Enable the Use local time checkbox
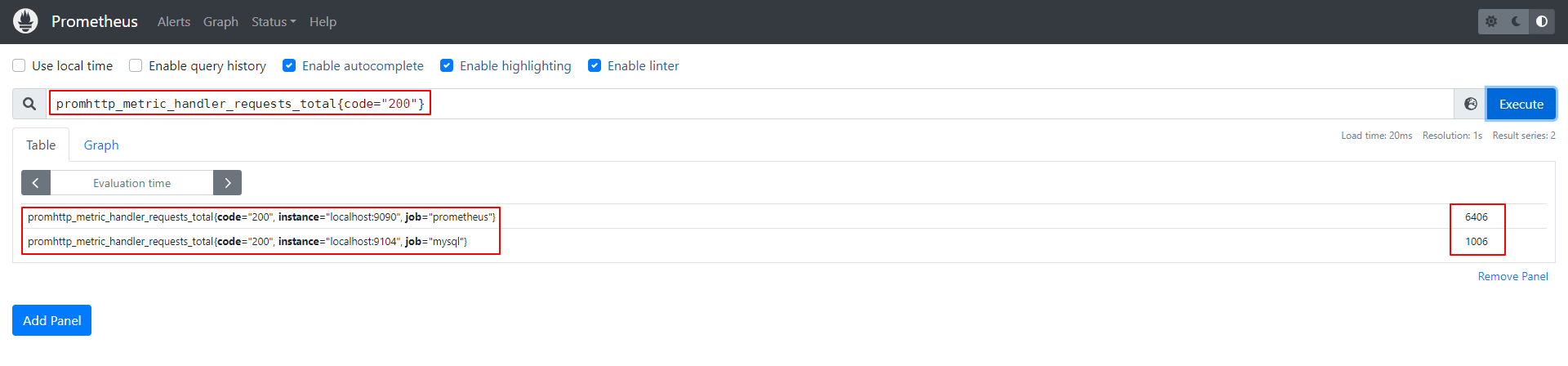 [x=19, y=65]
